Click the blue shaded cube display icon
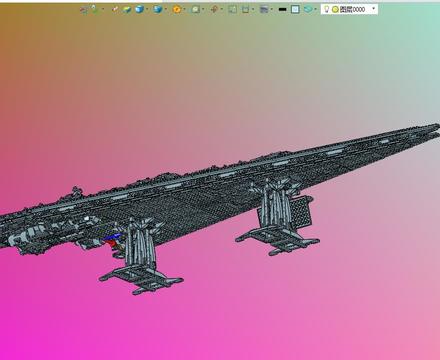This screenshot has height=360, width=440. click(x=140, y=9)
